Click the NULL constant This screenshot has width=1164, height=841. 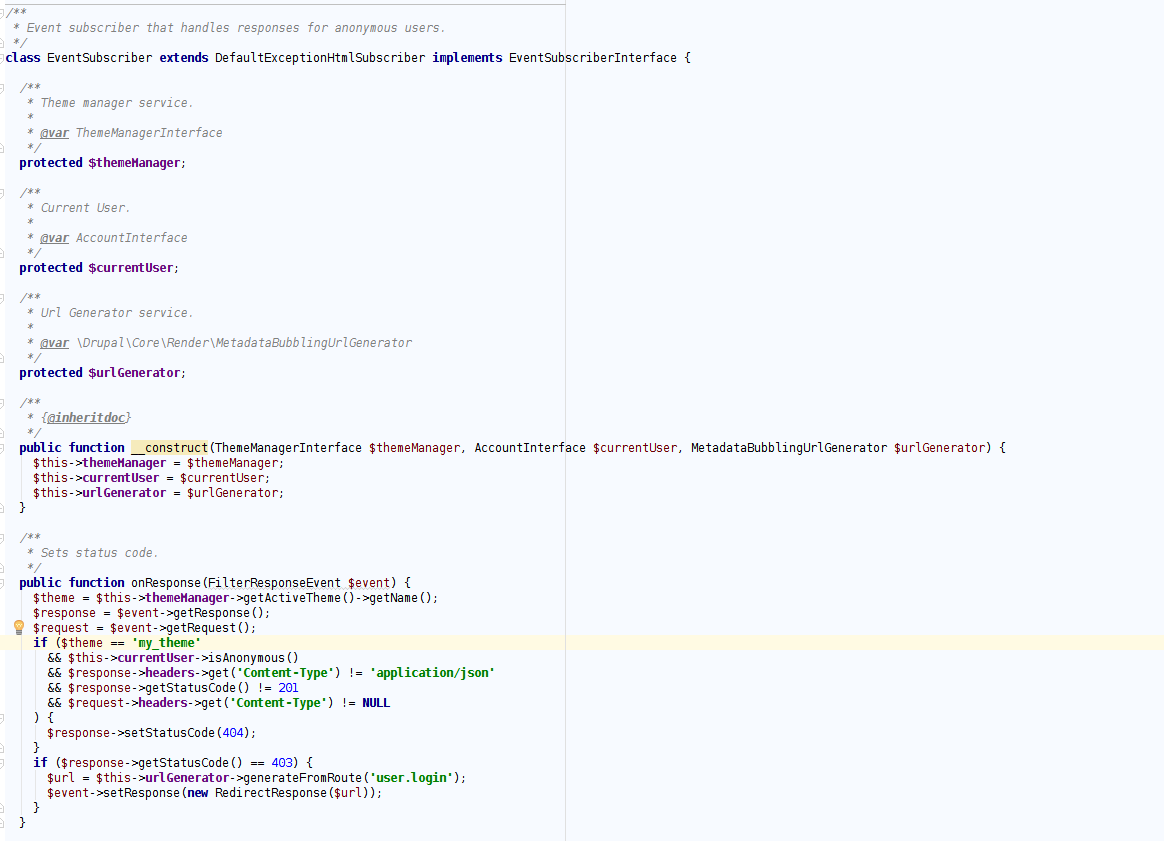(x=376, y=703)
